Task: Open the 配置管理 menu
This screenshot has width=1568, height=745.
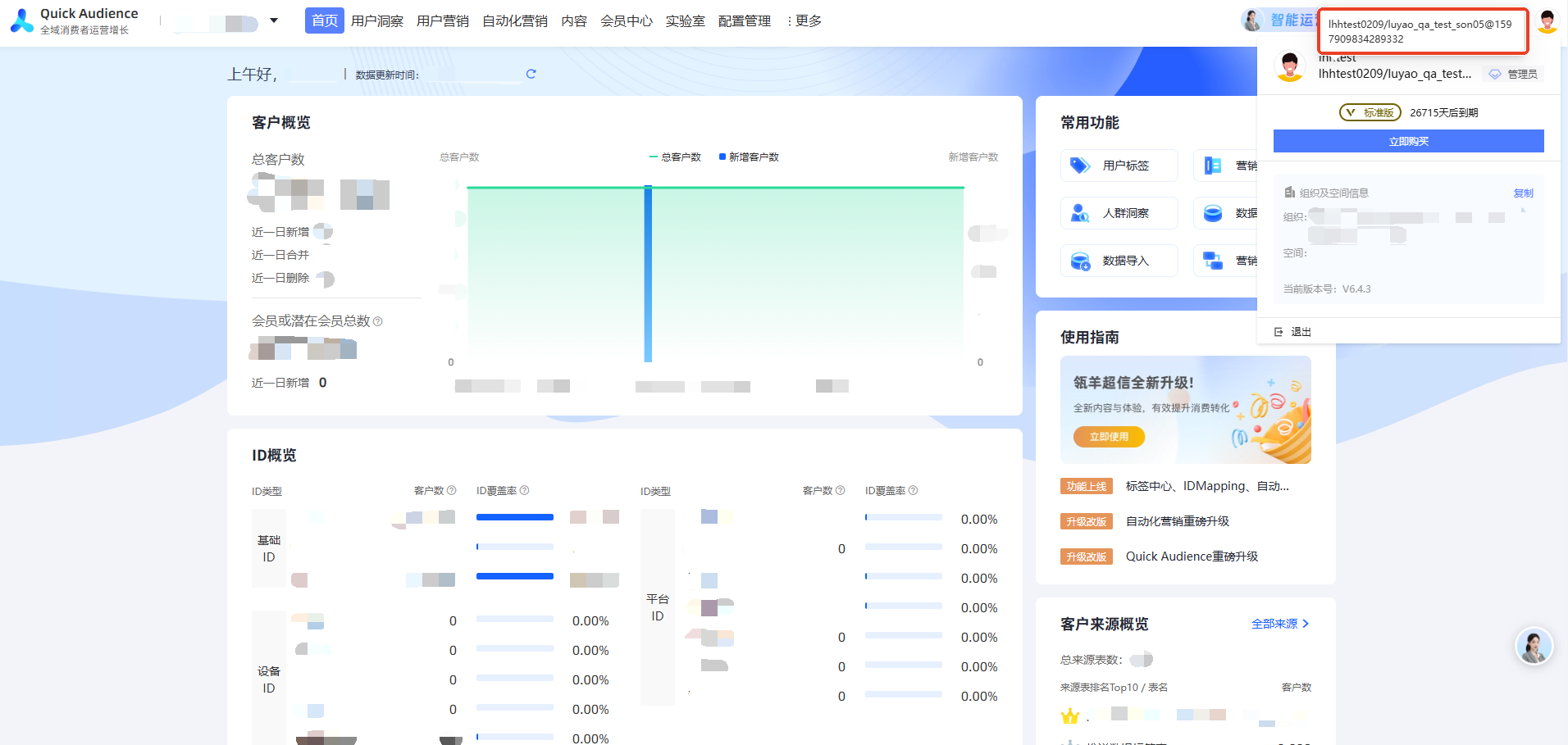Action: tap(745, 20)
